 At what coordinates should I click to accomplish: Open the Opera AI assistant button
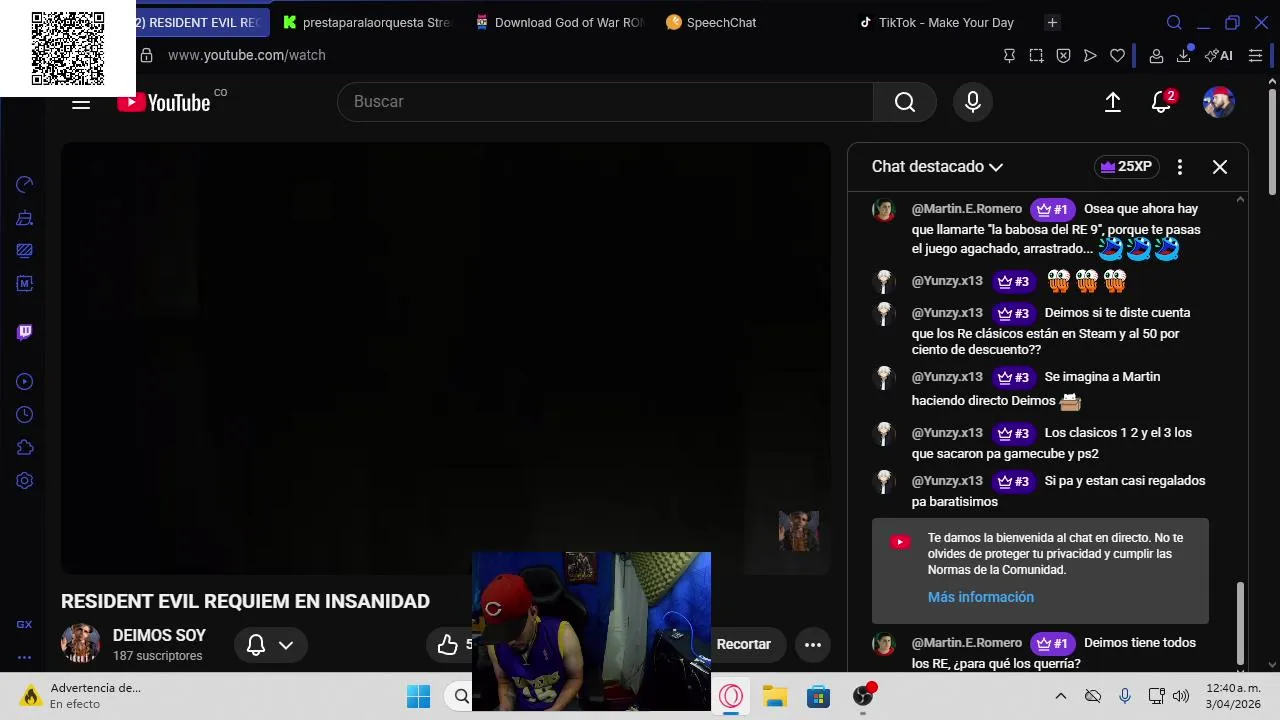1219,56
